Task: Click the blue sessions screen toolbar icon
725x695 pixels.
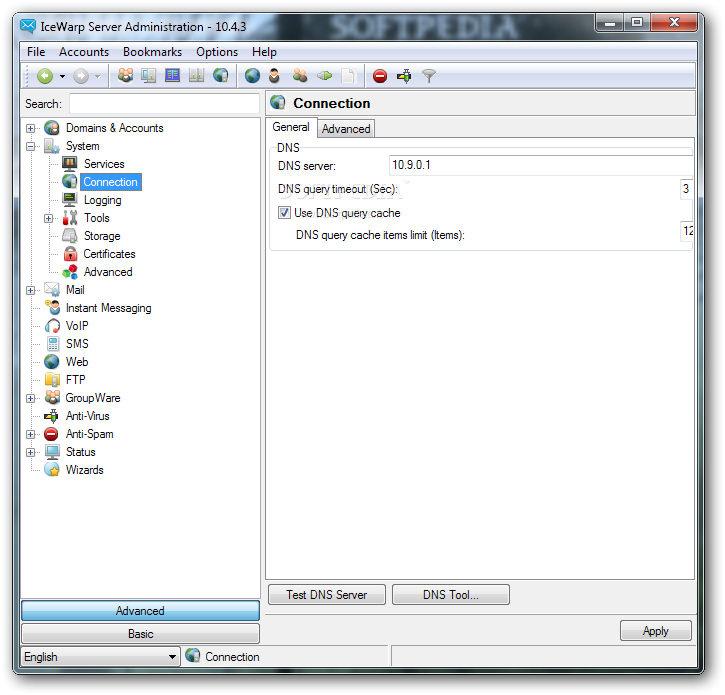Action: click(x=172, y=75)
